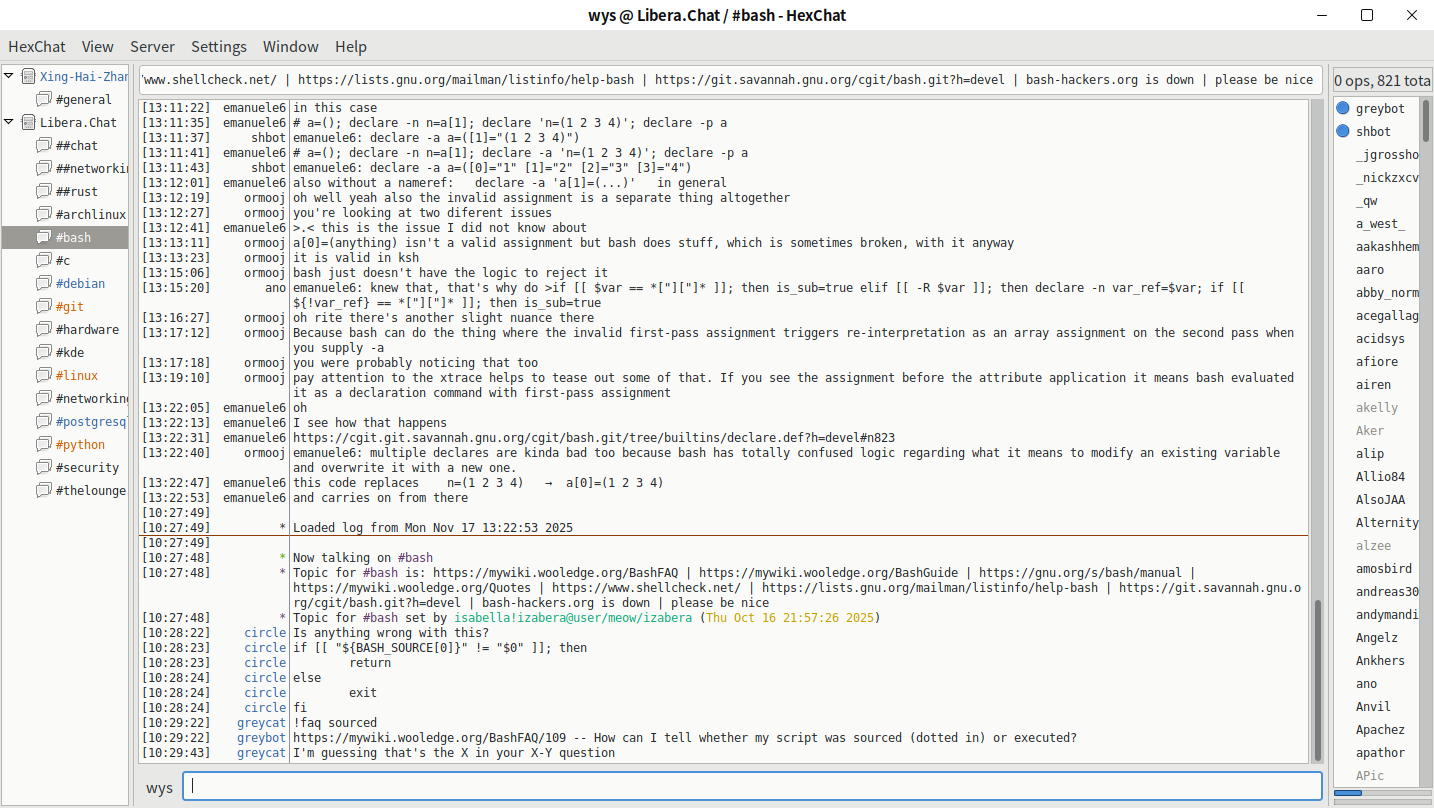Screen dimensions: 1434x808
Task: Open the declare.def cgit savannah link
Action: click(x=593, y=438)
